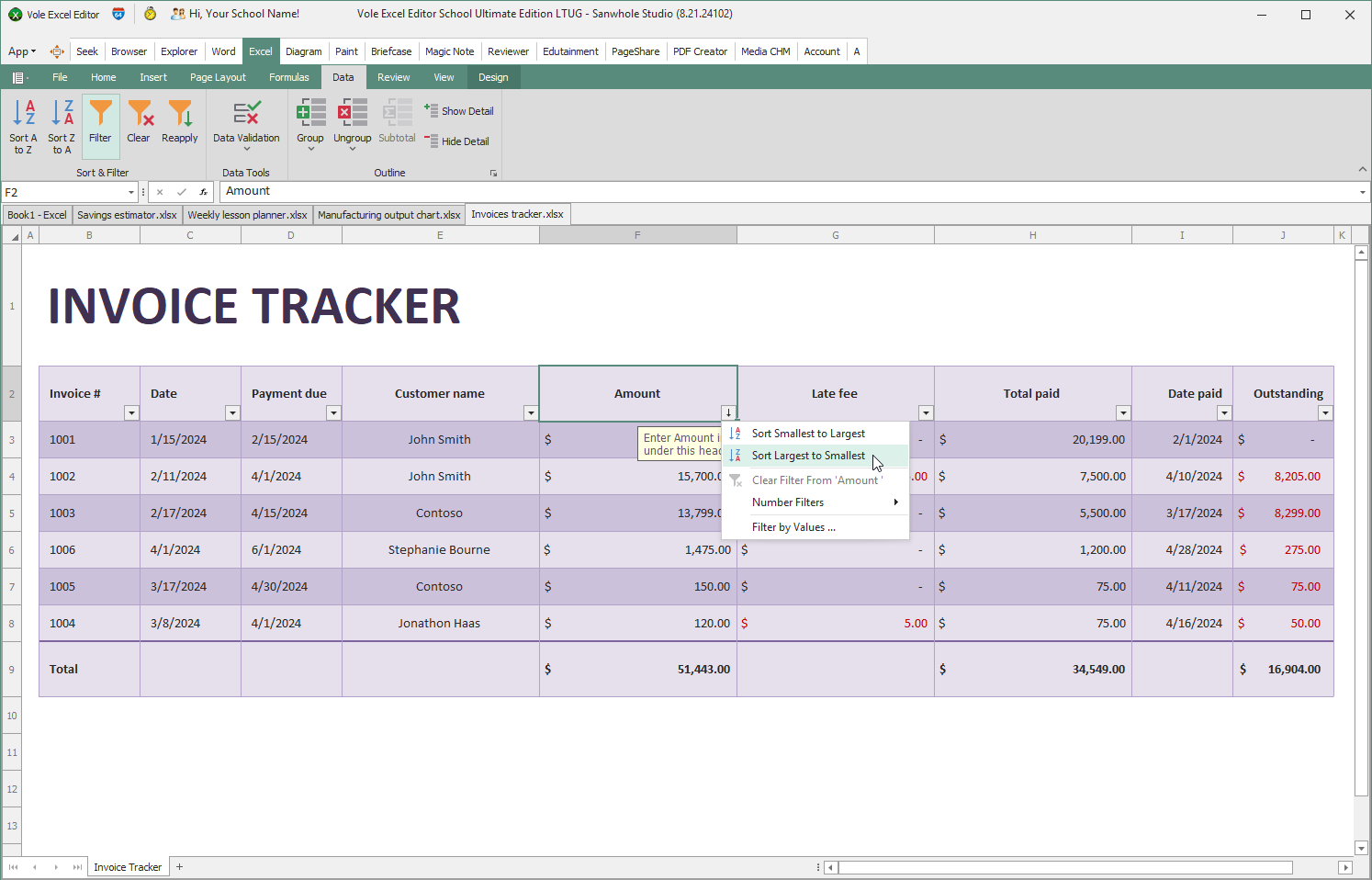The width and height of the screenshot is (1372, 880).
Task: Add a new sheet with plus button
Action: click(x=180, y=867)
